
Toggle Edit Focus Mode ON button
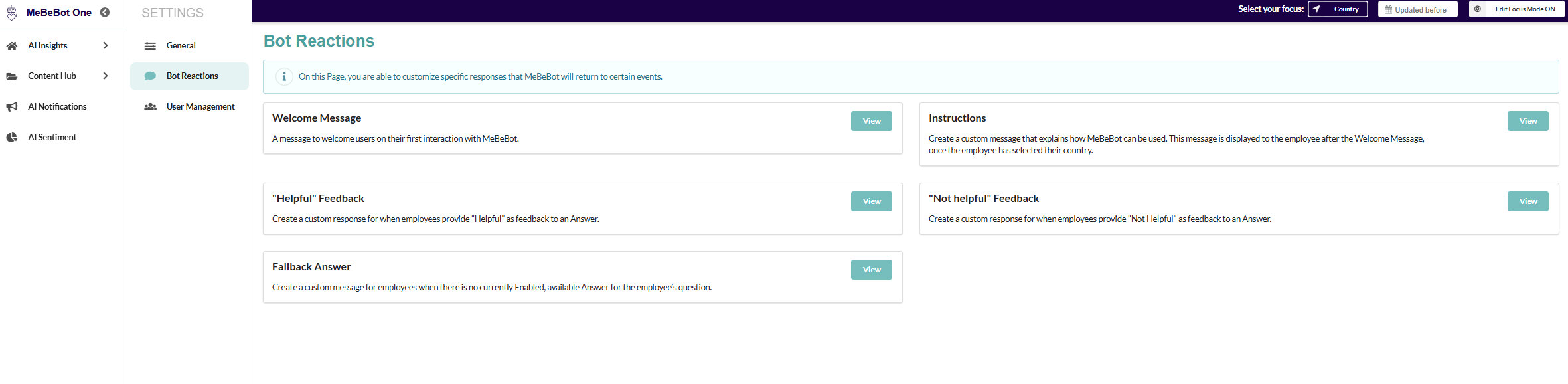(x=1516, y=9)
